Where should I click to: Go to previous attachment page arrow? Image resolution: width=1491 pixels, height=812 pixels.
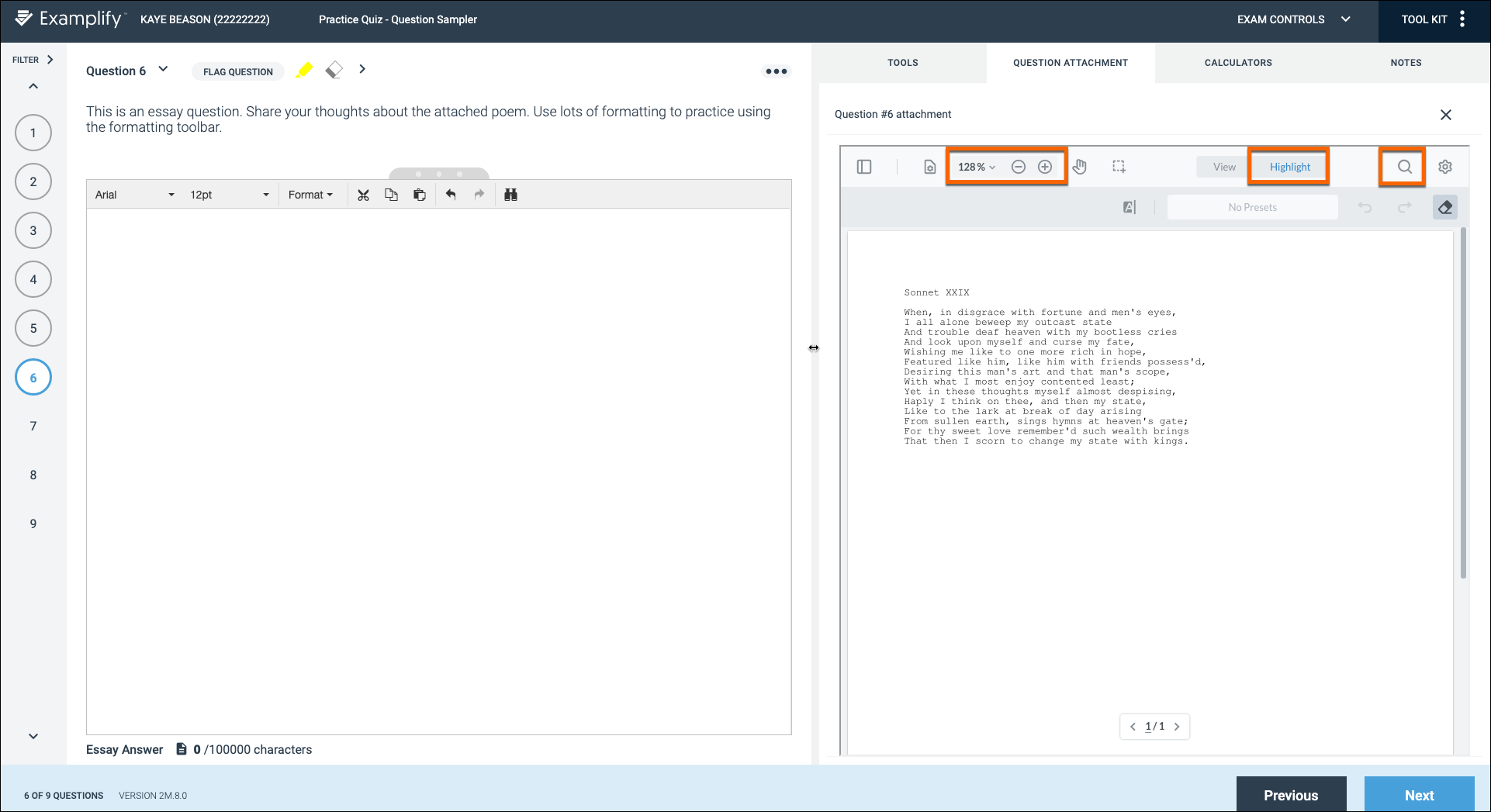1133,727
